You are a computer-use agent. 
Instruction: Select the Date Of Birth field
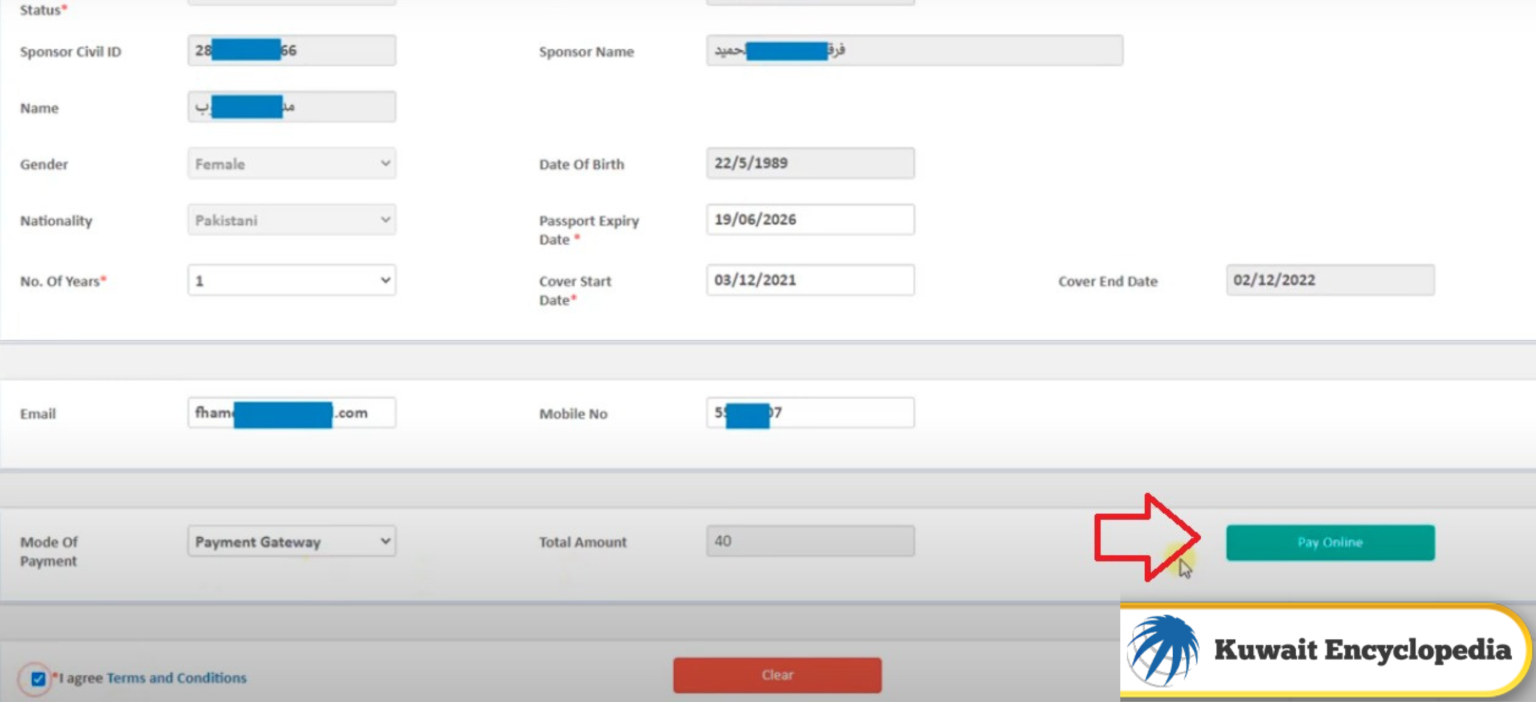[x=810, y=162]
